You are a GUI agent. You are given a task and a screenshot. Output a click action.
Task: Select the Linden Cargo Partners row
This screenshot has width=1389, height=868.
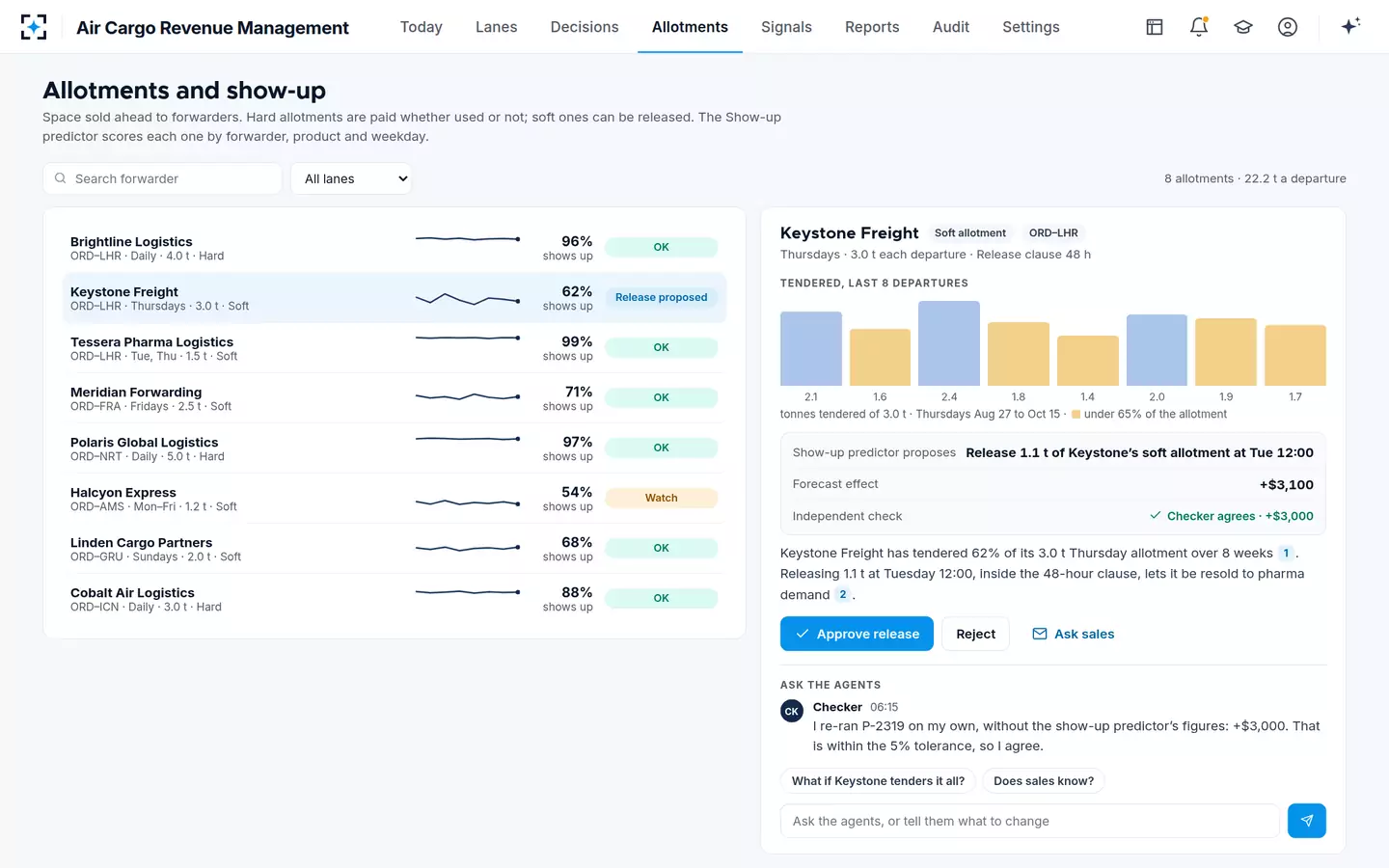coord(395,549)
